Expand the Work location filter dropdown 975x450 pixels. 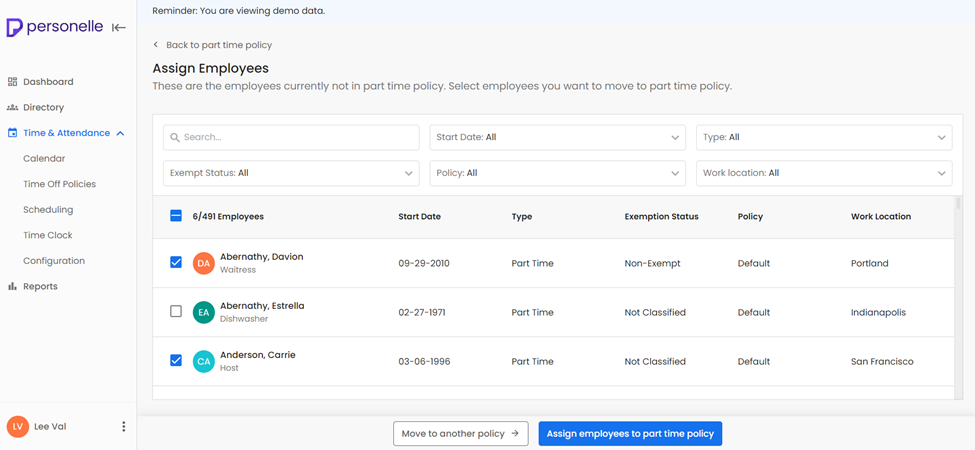[x=823, y=173]
